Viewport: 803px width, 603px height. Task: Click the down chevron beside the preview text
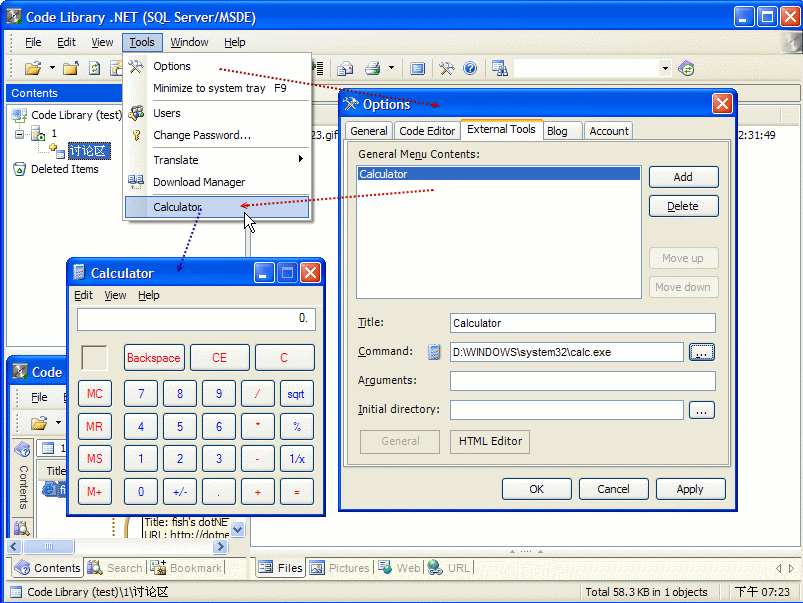click(237, 529)
